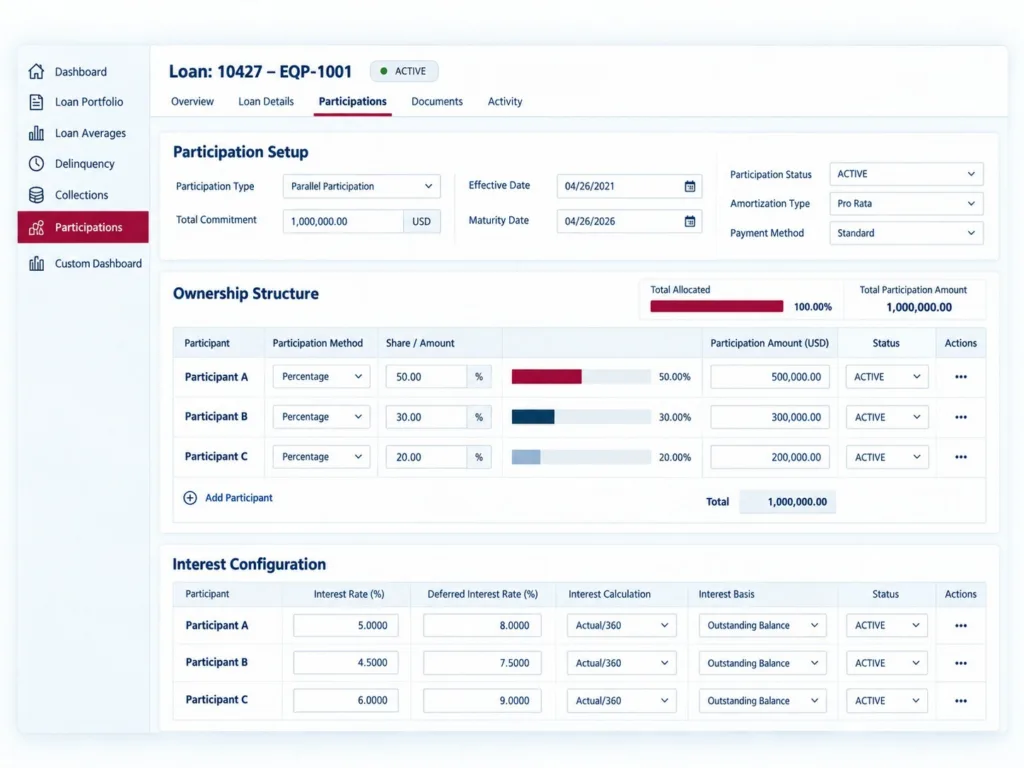Image resolution: width=1024 pixels, height=768 pixels.
Task: Open Participant C ownership status dropdown
Action: point(887,457)
